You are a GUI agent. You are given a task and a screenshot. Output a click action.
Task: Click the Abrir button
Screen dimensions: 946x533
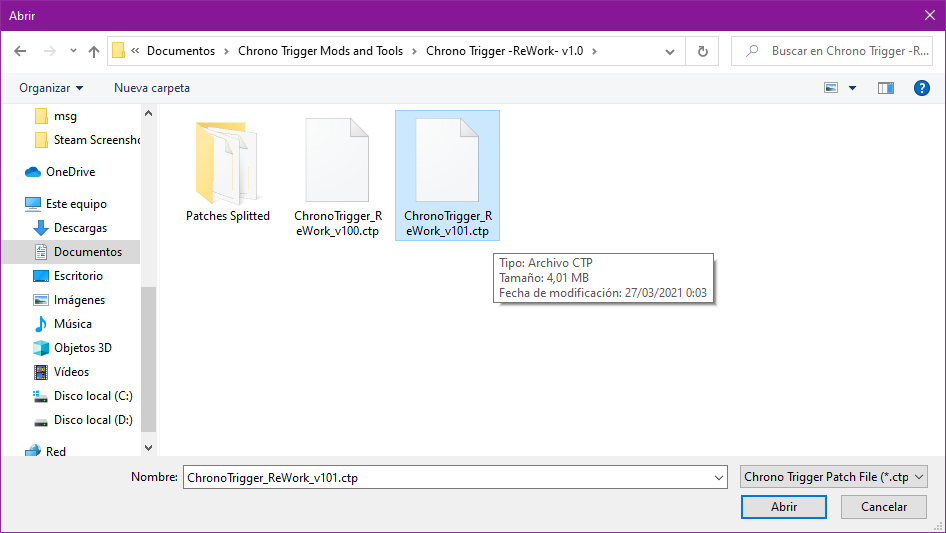click(784, 507)
